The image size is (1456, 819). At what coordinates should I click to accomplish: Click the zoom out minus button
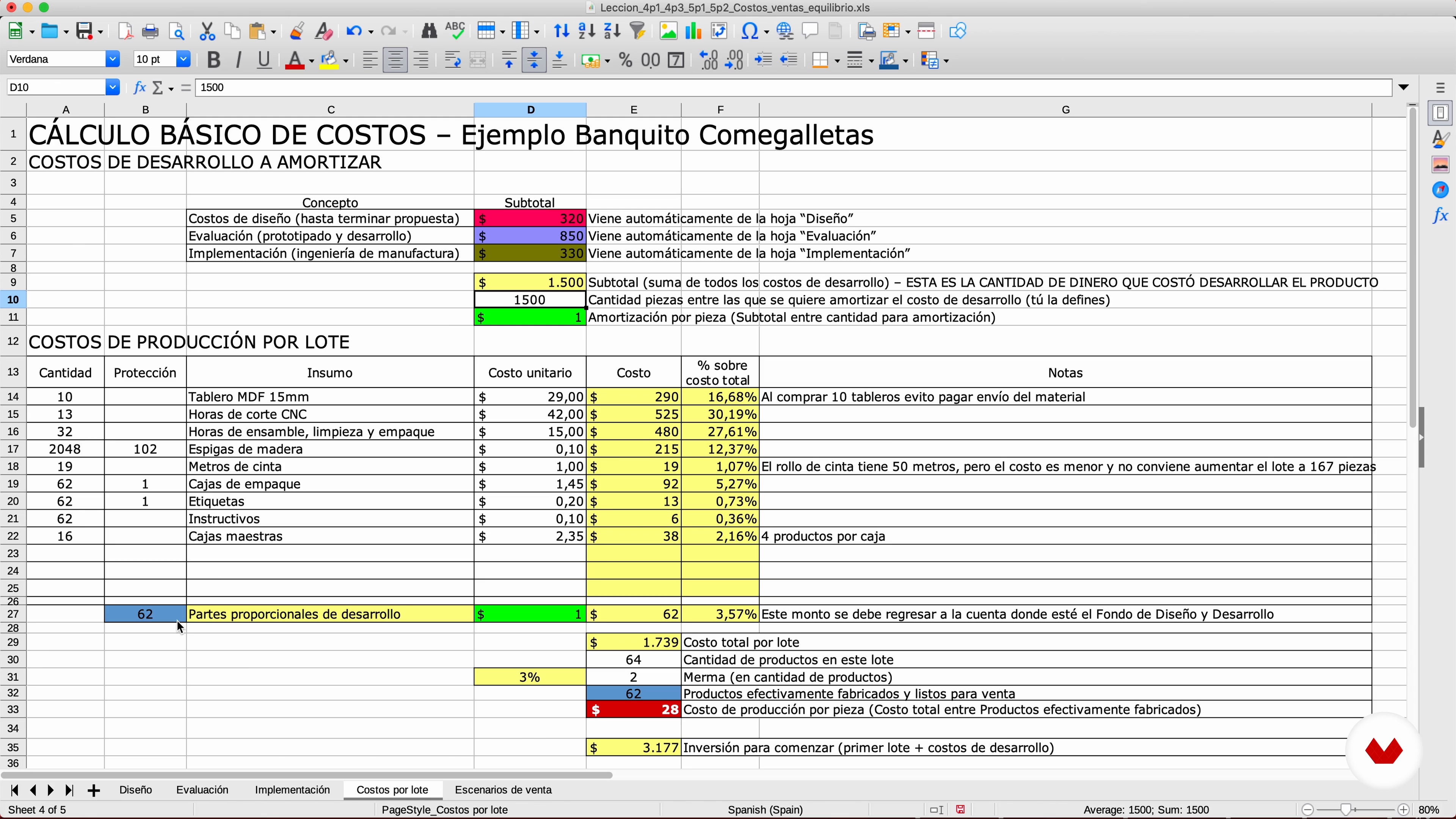pyautogui.click(x=1307, y=810)
